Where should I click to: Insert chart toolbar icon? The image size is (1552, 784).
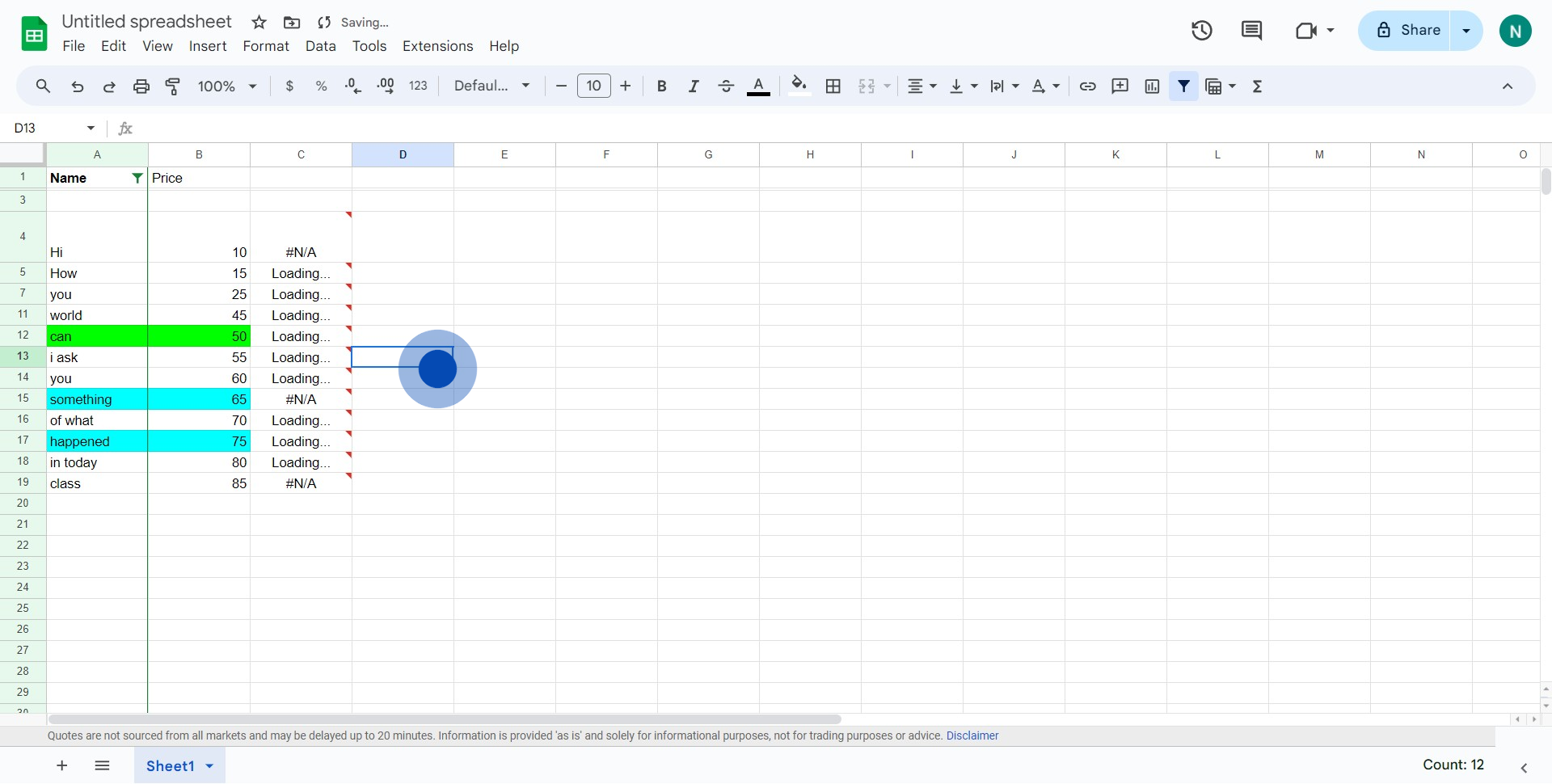1152,86
